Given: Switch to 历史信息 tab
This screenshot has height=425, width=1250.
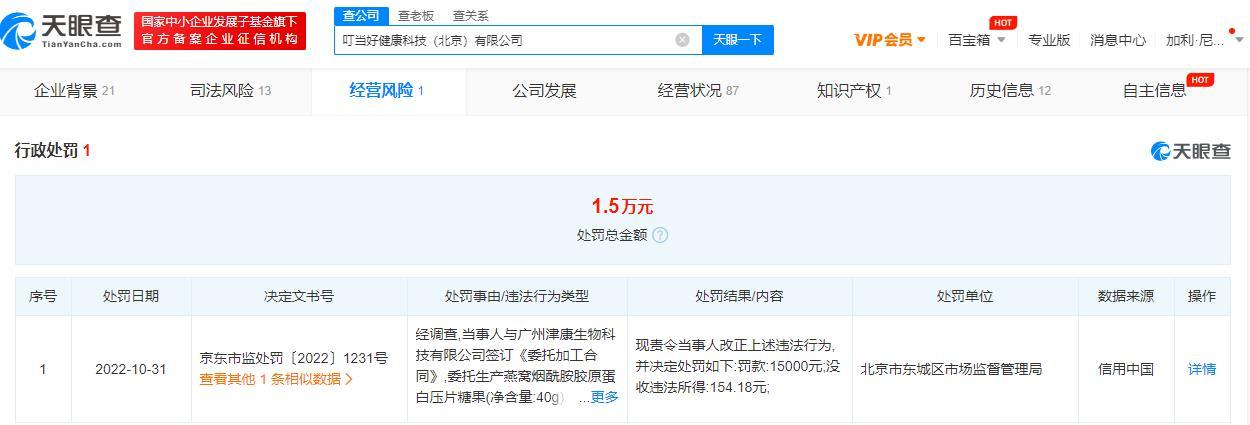Looking at the screenshot, I should tap(1010, 91).
